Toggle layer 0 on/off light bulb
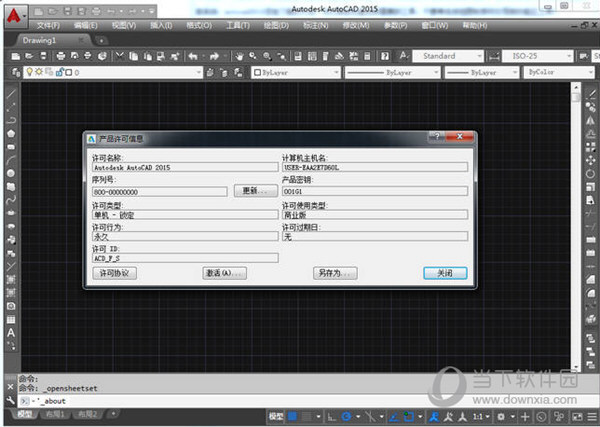 pos(29,72)
